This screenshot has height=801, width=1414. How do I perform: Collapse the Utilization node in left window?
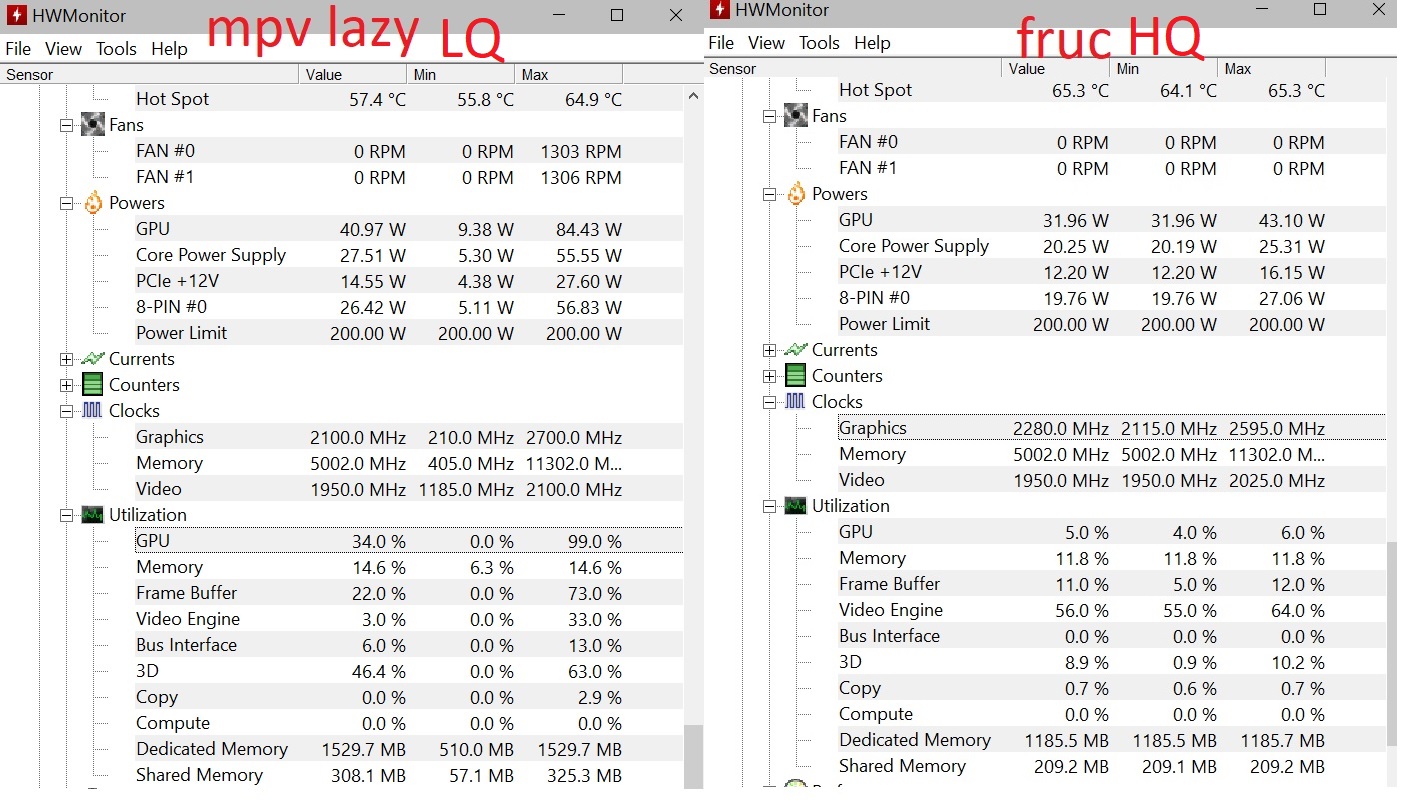66,515
